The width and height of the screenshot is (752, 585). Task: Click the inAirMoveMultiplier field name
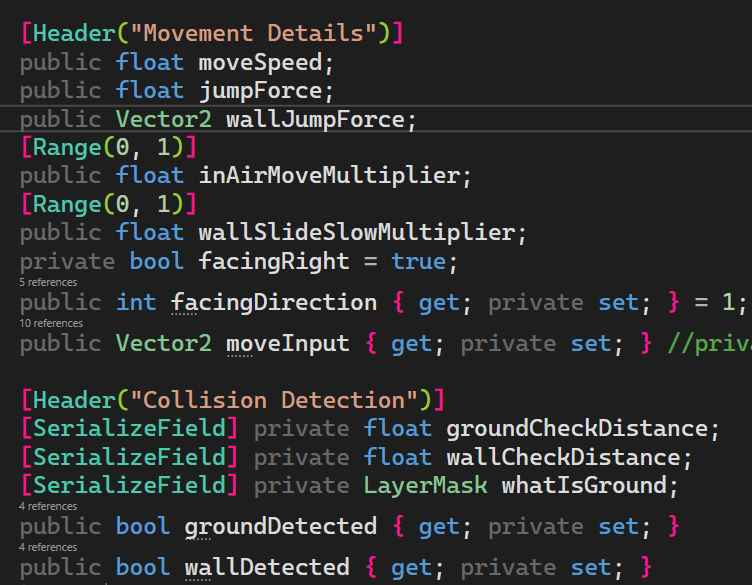329,176
